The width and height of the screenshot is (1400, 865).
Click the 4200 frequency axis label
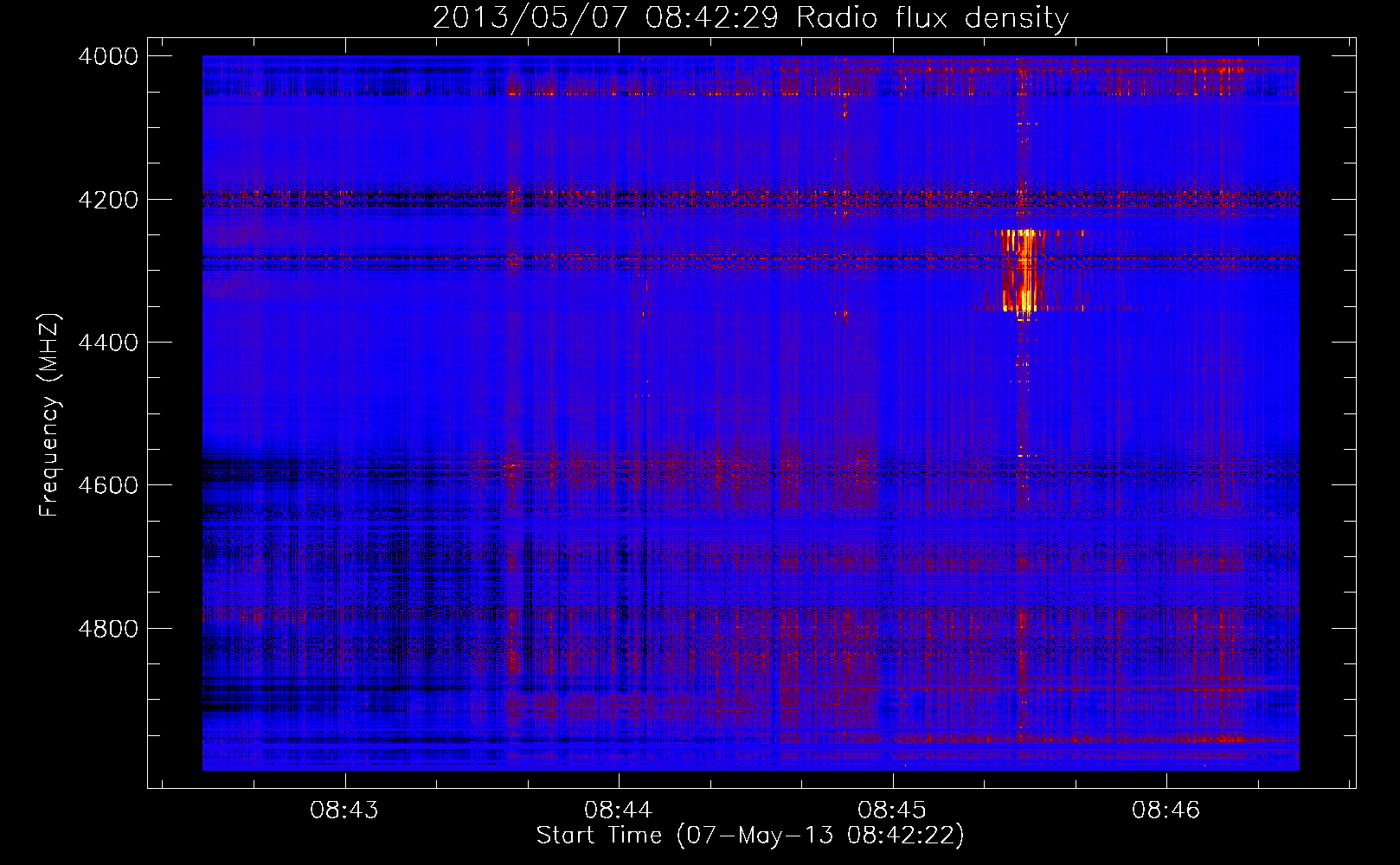pos(108,200)
